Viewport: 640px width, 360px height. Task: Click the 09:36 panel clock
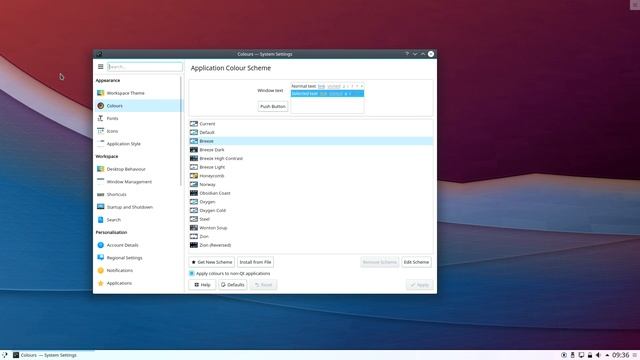point(620,355)
